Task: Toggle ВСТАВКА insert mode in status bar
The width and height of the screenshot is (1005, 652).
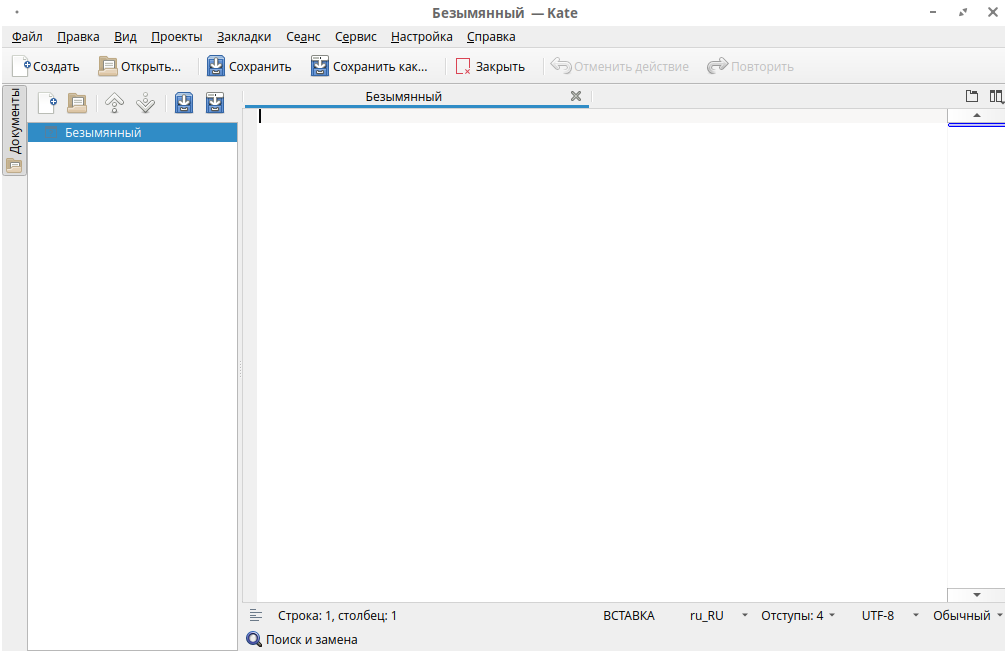Action: pyautogui.click(x=629, y=616)
